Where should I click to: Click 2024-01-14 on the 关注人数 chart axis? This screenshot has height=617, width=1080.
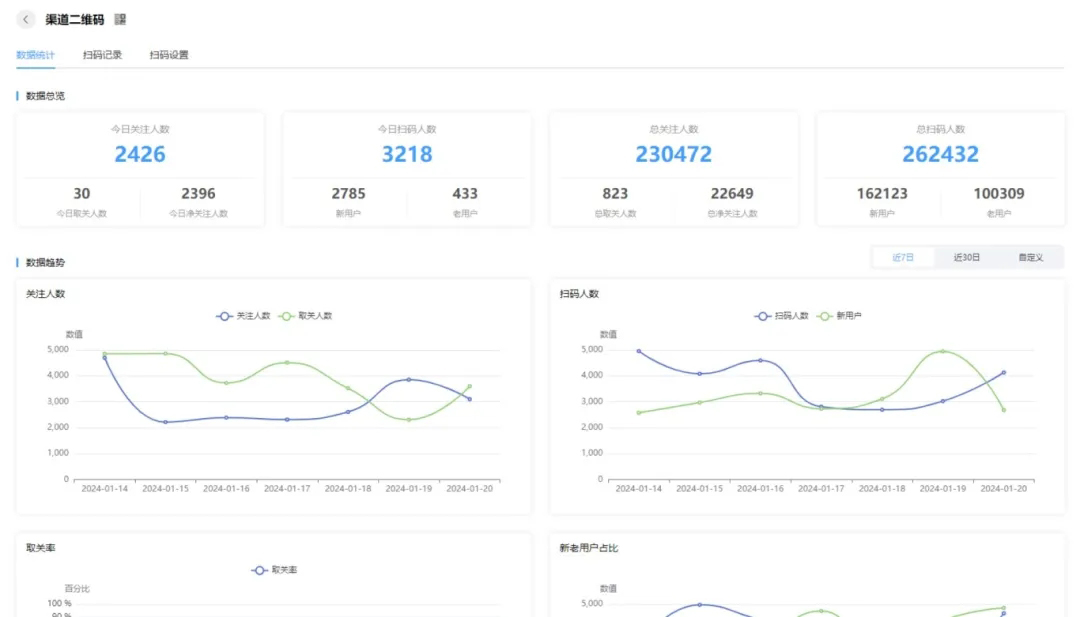pyautogui.click(x=105, y=489)
